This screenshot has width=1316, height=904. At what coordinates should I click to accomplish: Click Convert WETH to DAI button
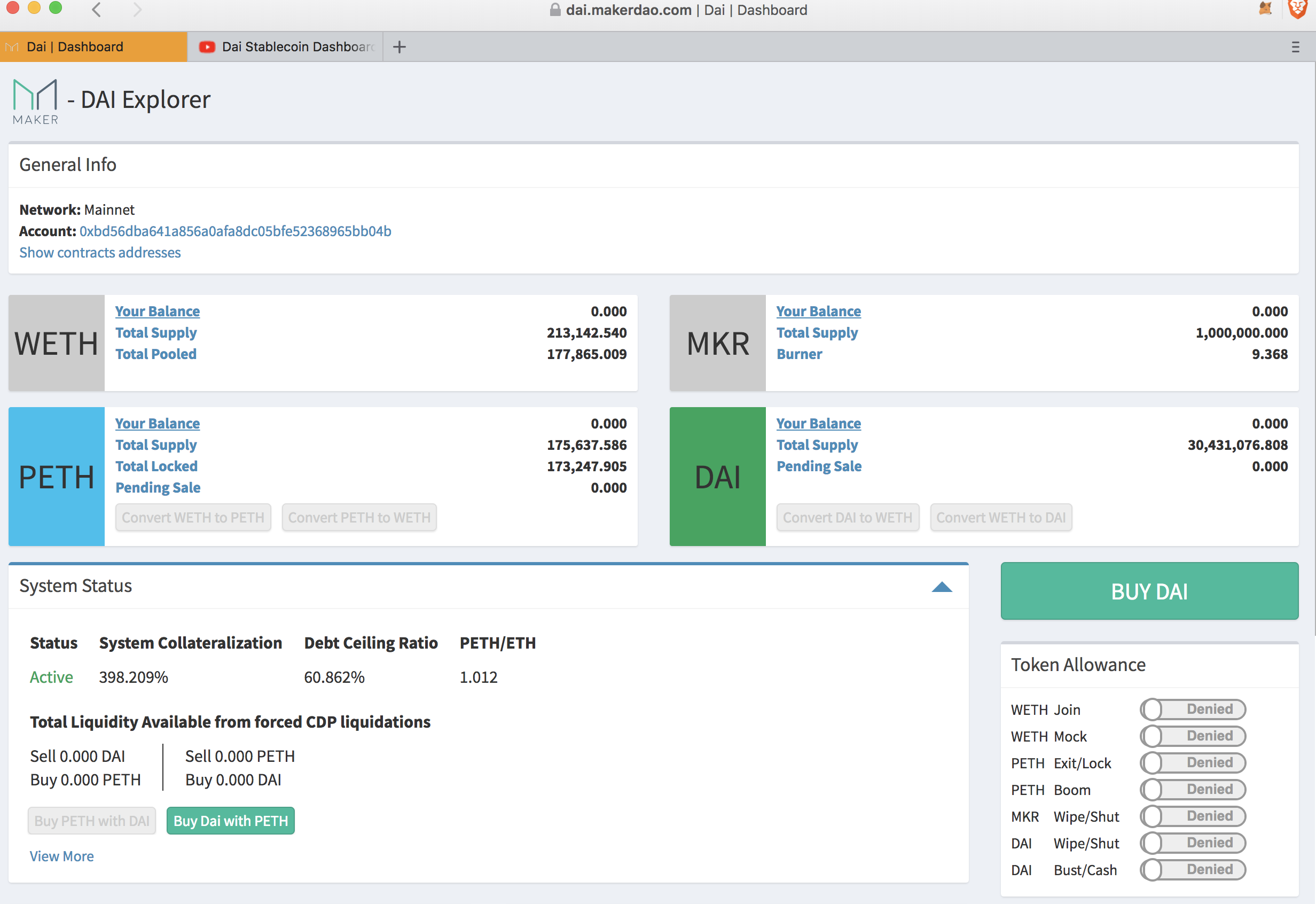point(1001,517)
